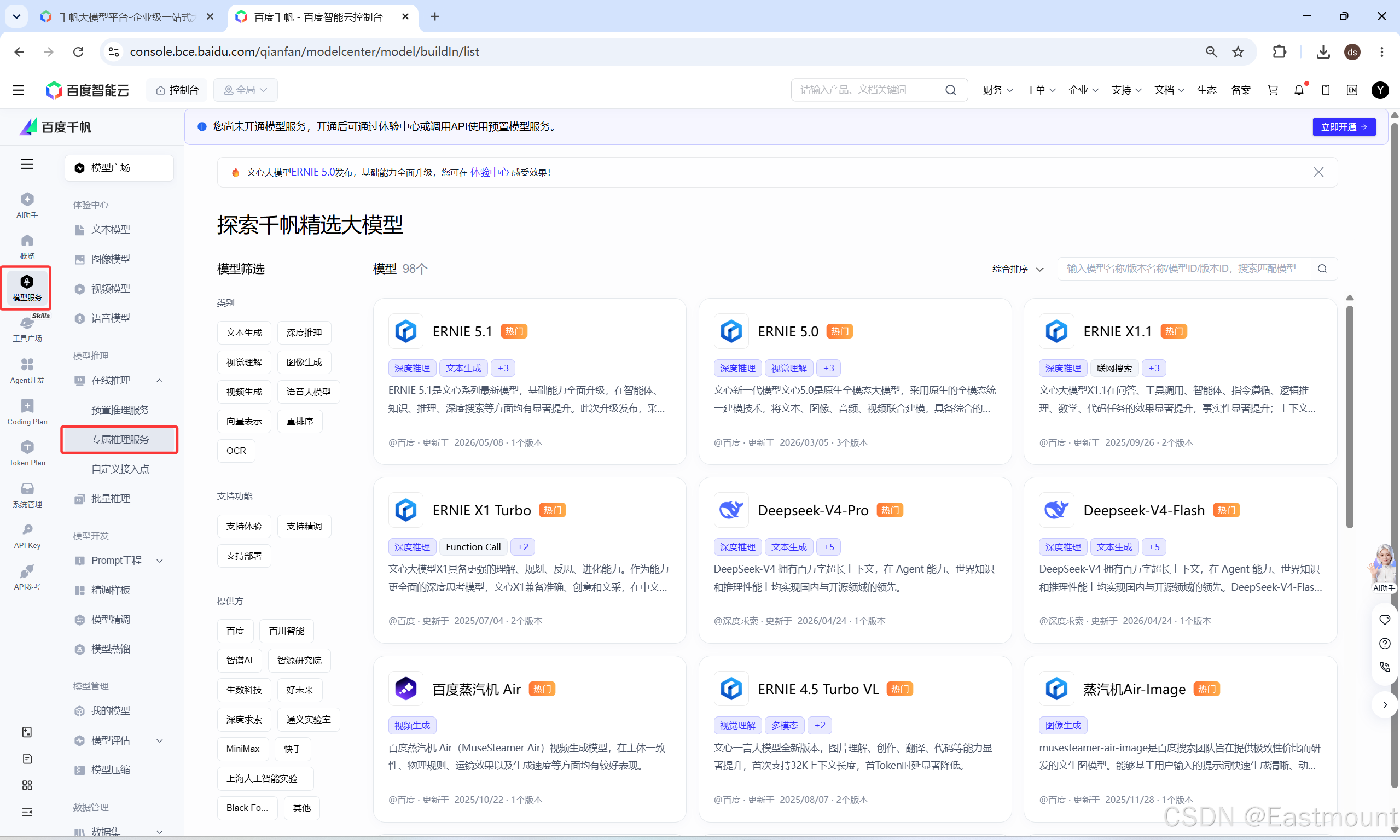
Task: Filter models by OCR category
Action: pos(236,451)
